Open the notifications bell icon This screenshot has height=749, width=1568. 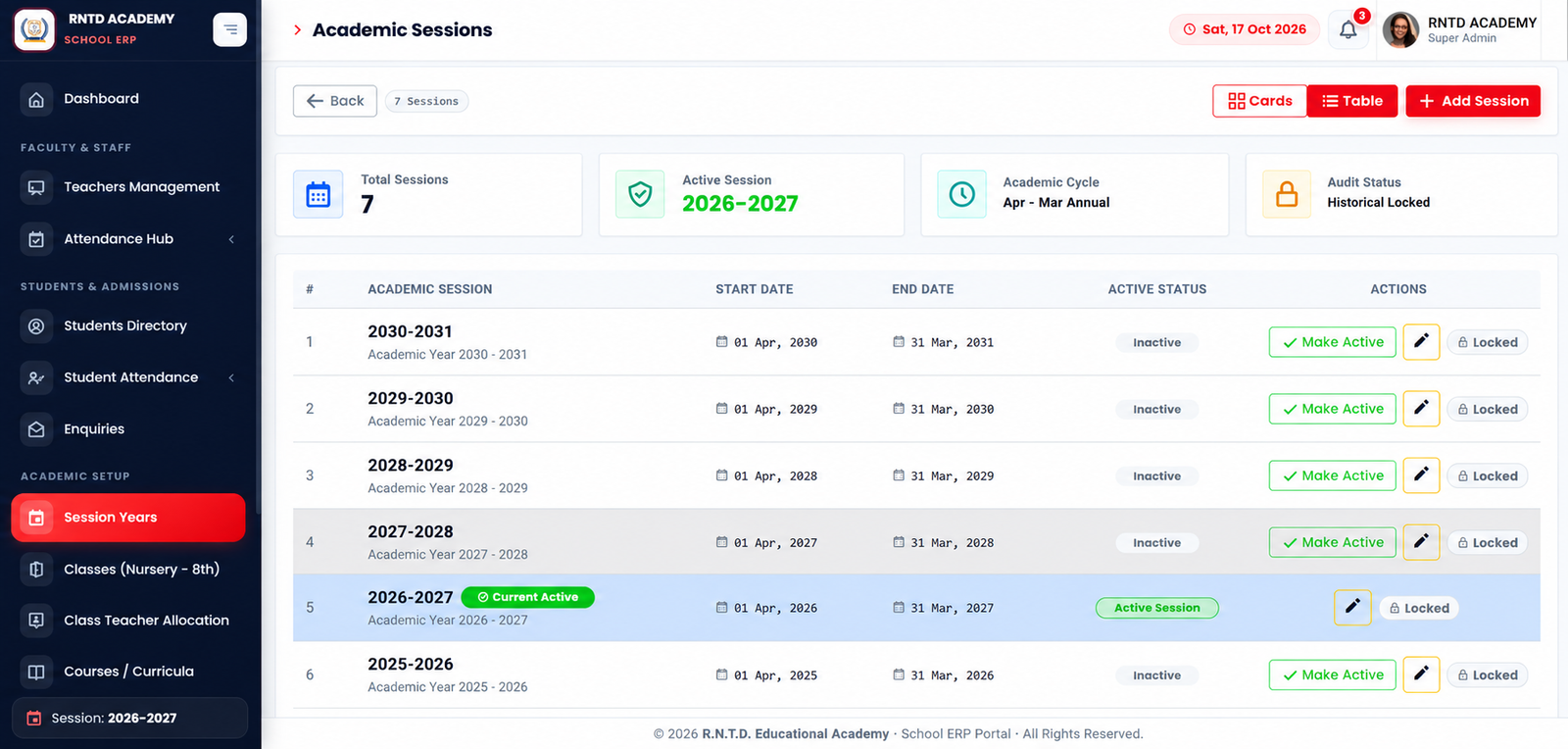point(1348,29)
